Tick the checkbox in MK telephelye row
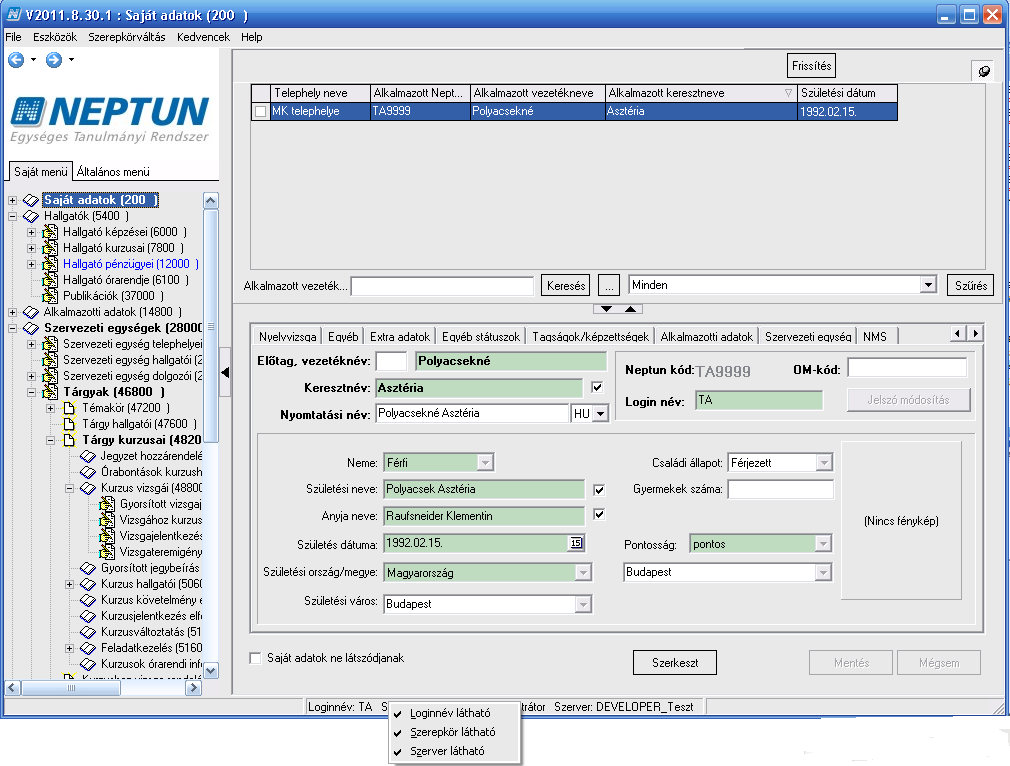This screenshot has height=766, width=1010. (x=260, y=111)
